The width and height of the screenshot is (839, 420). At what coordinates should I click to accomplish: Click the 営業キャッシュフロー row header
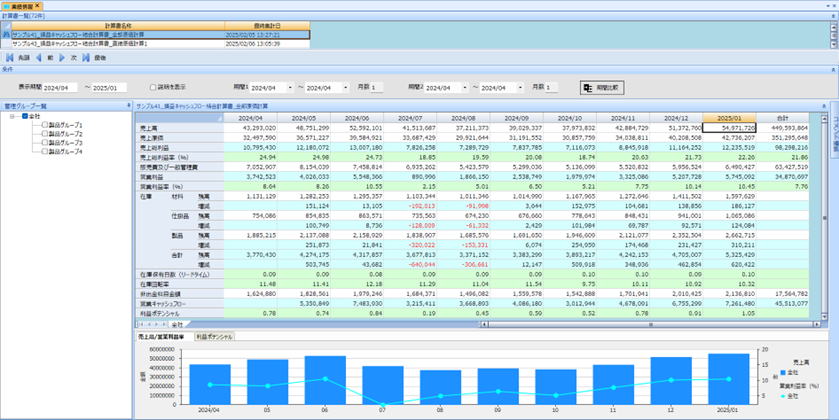(179, 304)
